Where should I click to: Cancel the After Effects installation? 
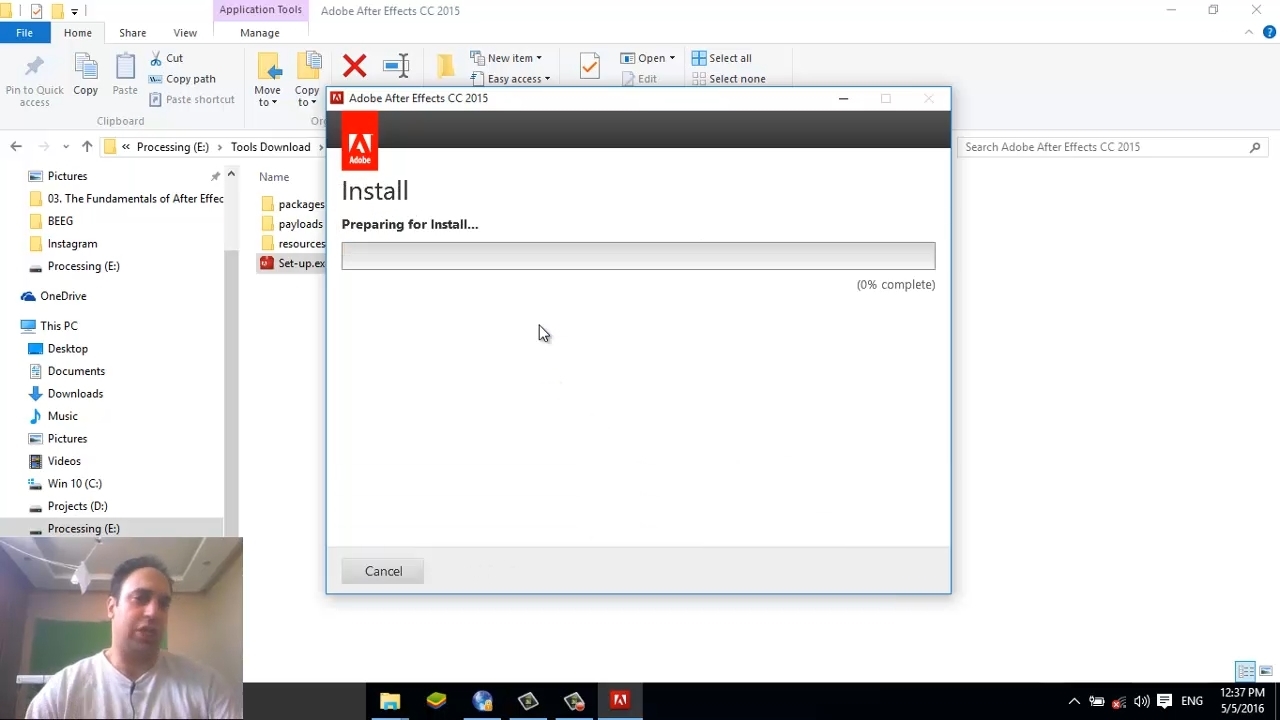(383, 571)
